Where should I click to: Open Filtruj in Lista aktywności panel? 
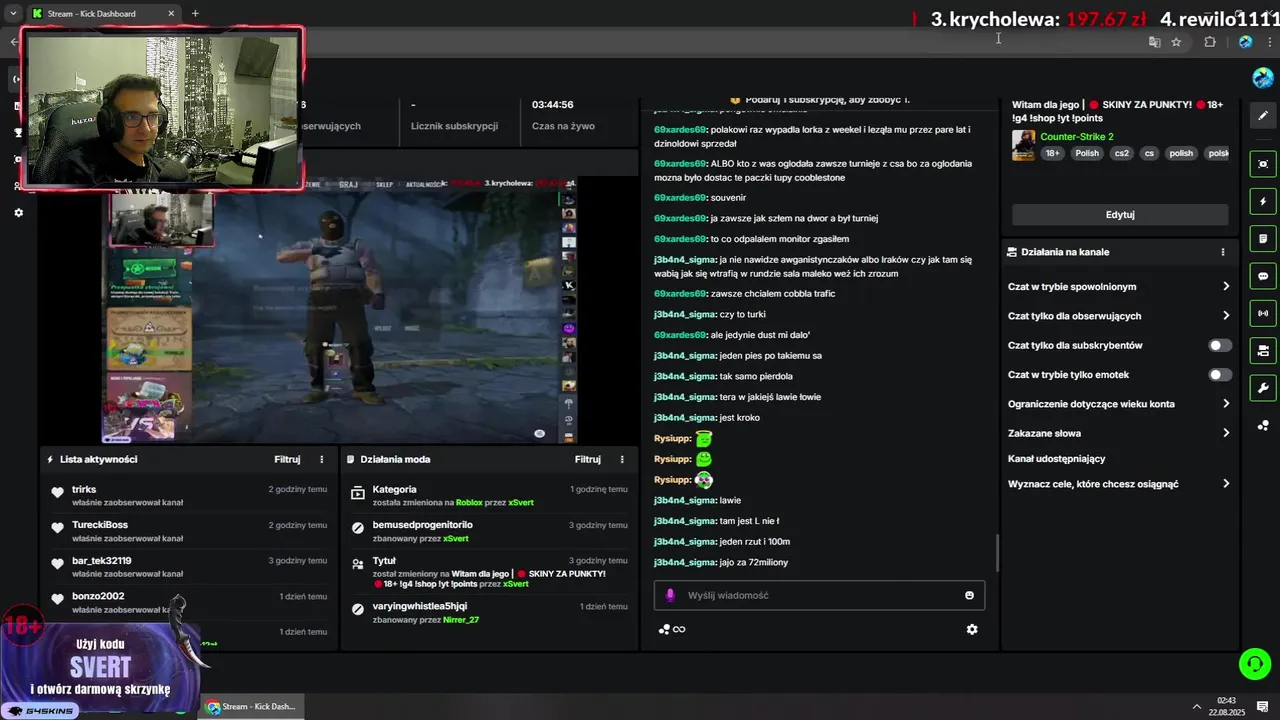[x=287, y=459]
